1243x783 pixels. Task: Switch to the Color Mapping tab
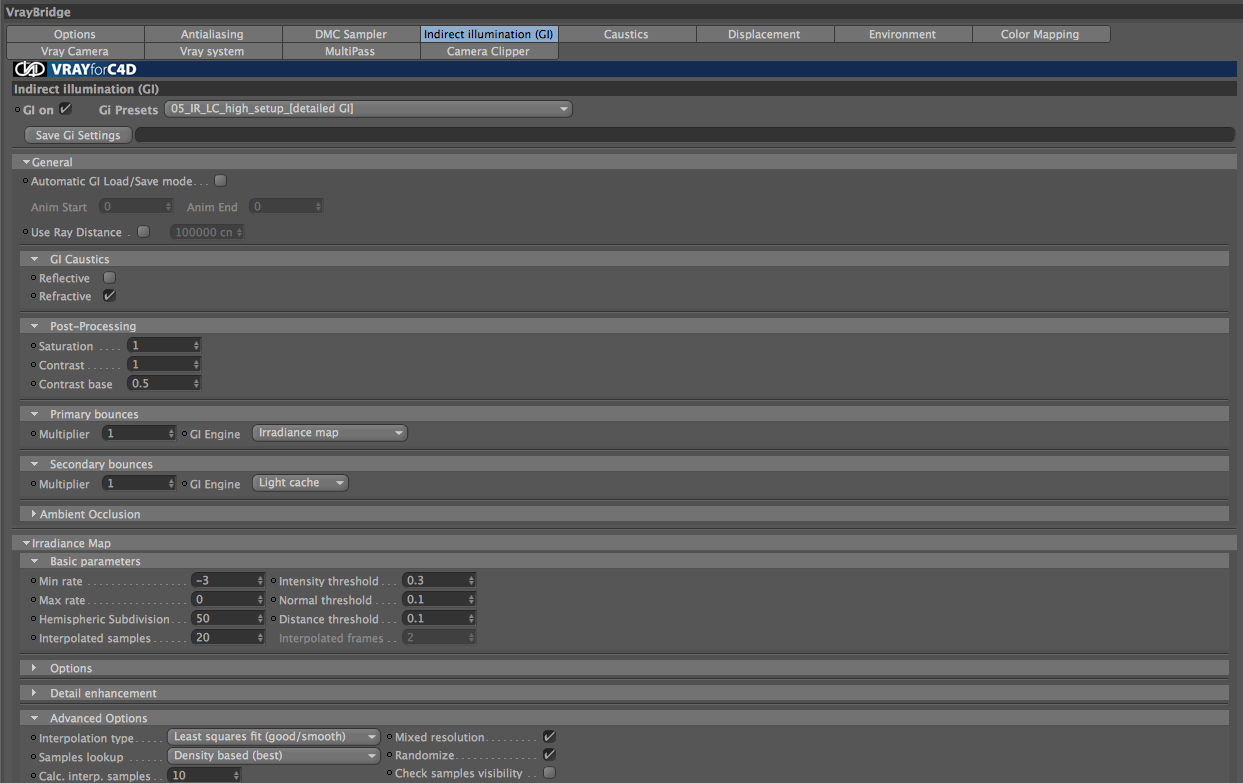(x=1041, y=34)
